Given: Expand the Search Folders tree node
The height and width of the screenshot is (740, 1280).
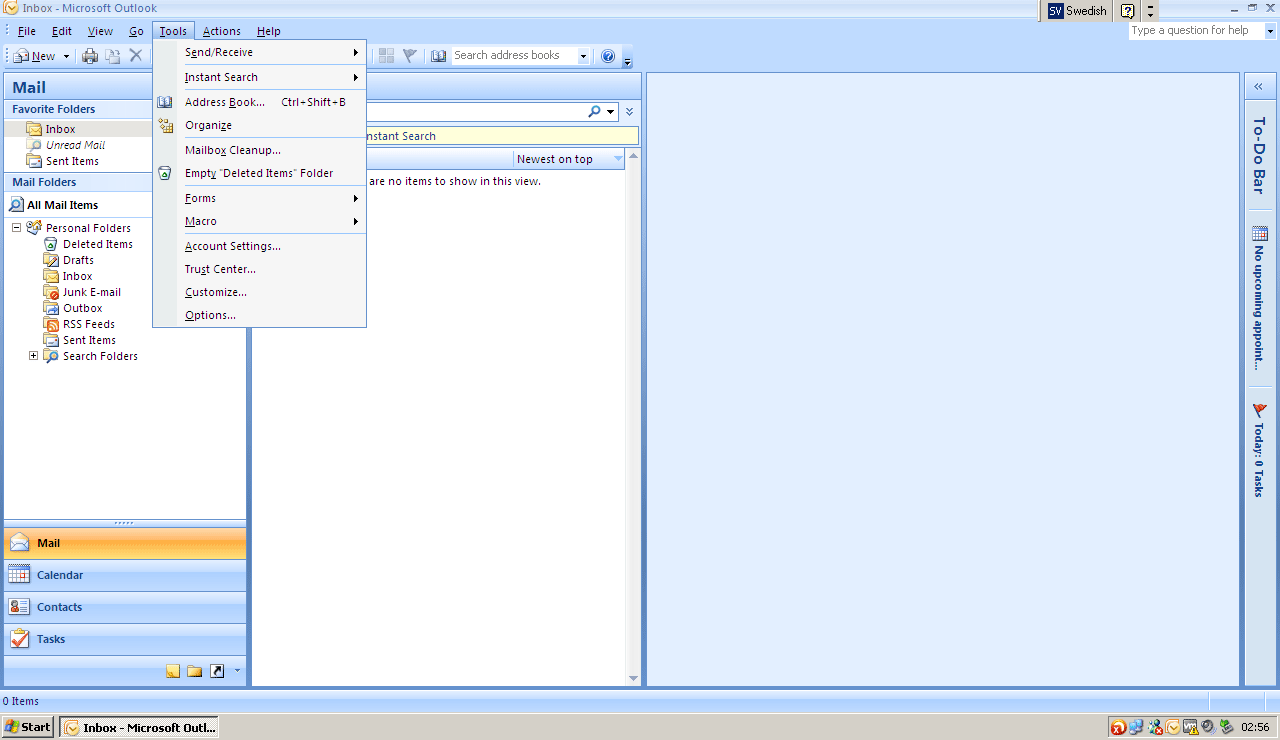Looking at the screenshot, I should [34, 356].
